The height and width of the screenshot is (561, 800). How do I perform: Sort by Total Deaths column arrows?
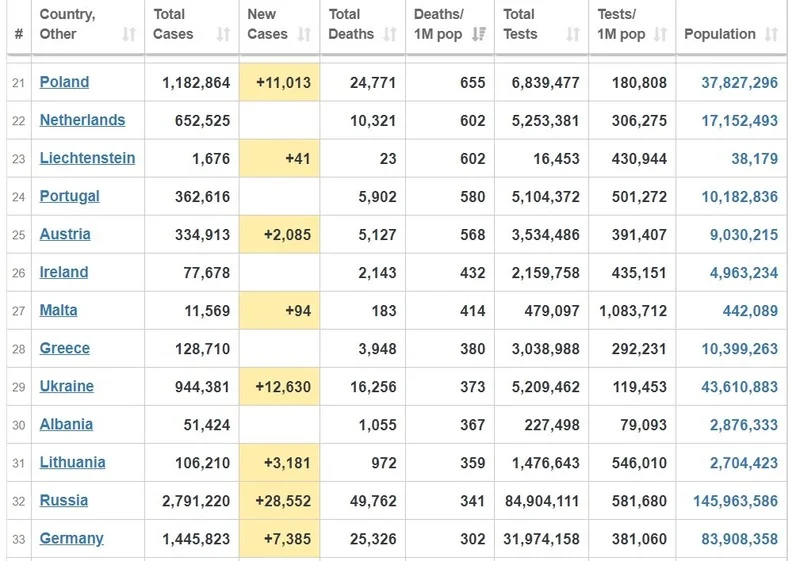390,34
